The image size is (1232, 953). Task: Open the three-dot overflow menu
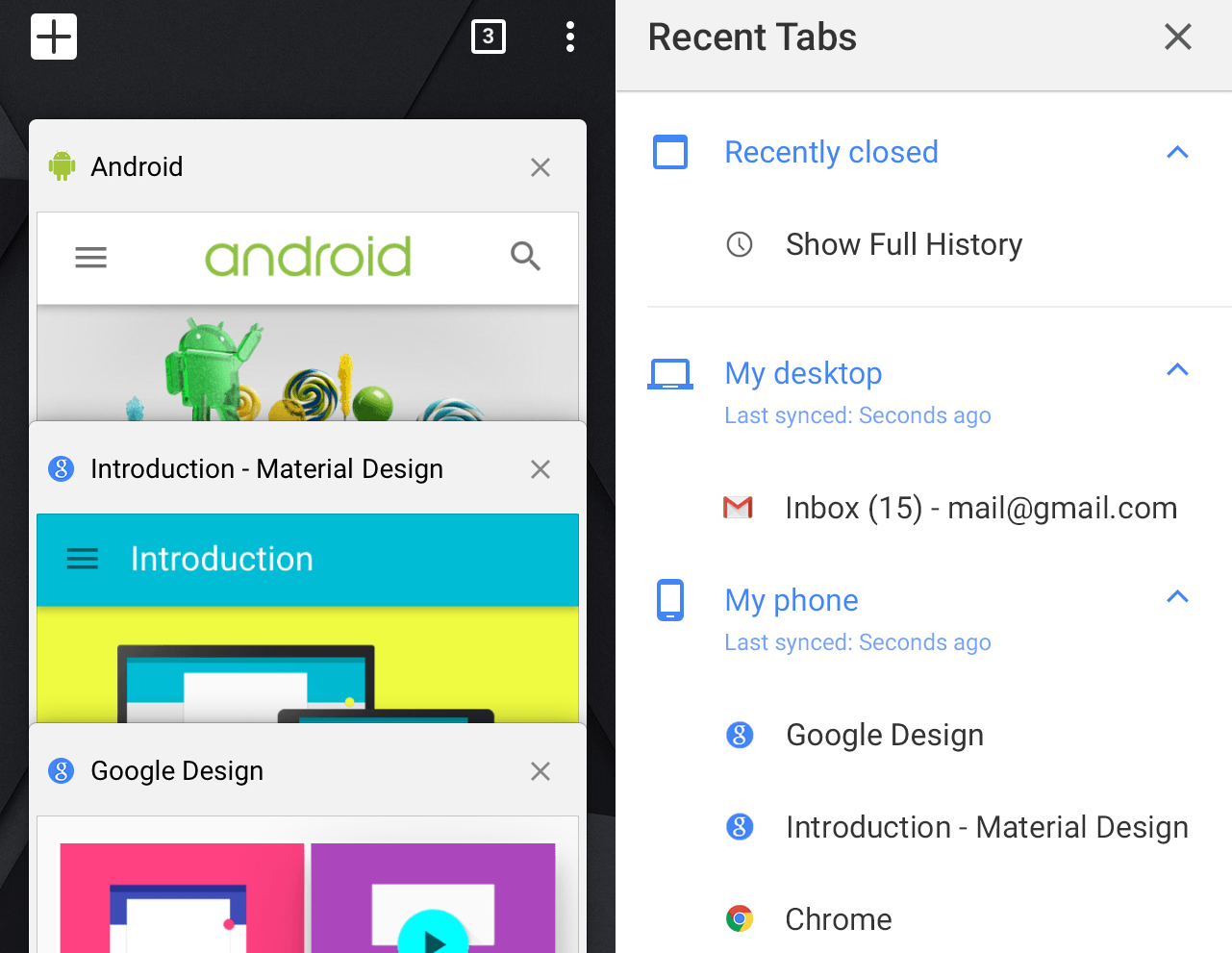[x=570, y=38]
